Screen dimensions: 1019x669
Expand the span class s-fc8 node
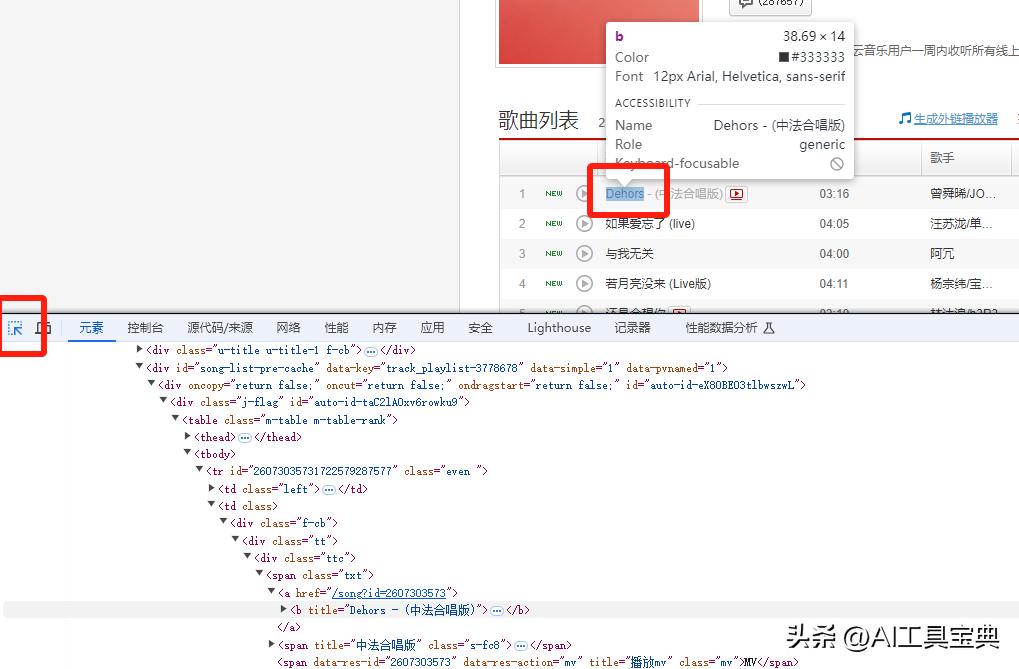tap(272, 644)
